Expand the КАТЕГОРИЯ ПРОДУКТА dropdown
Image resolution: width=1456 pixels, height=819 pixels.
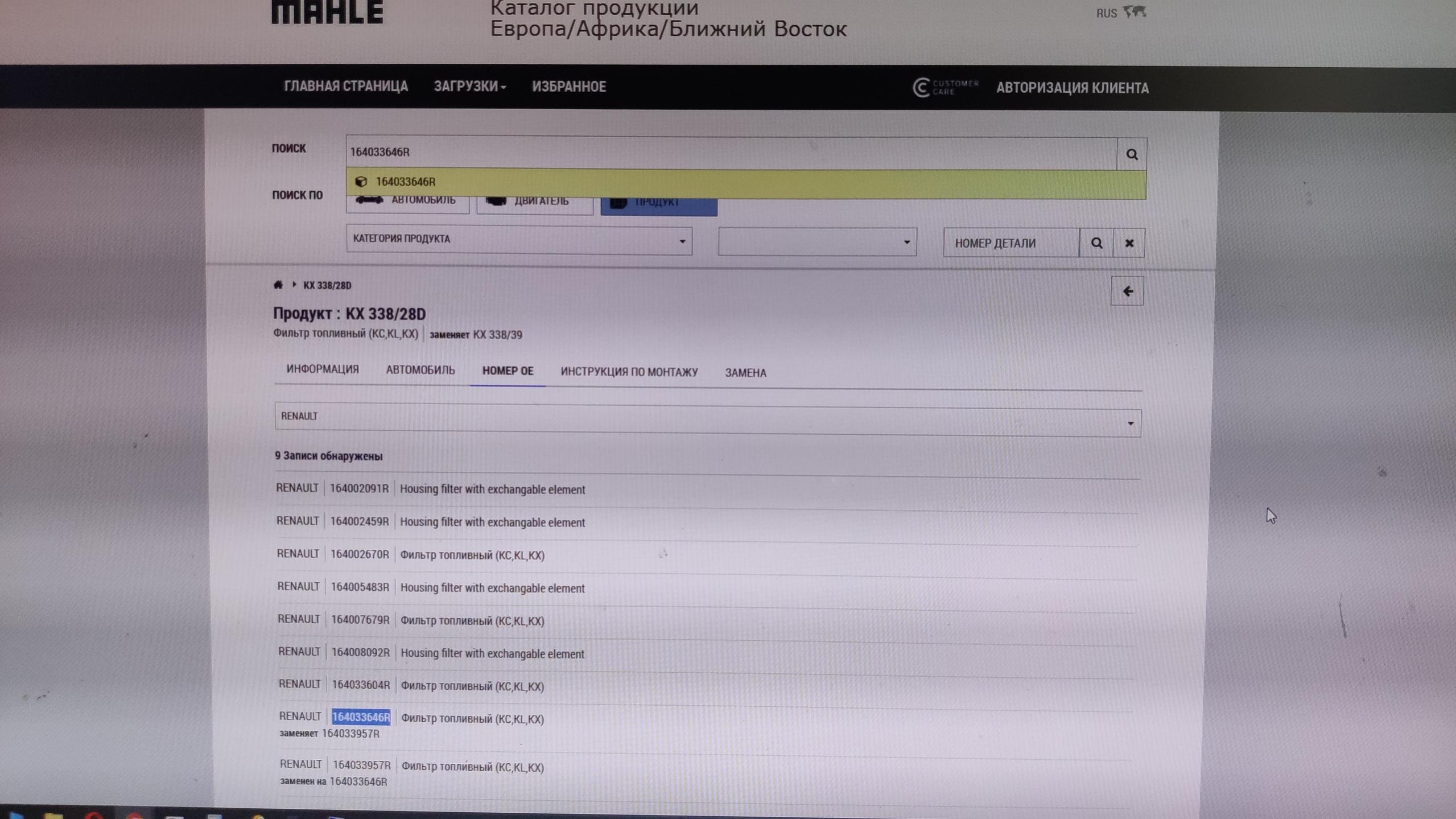[x=519, y=240]
